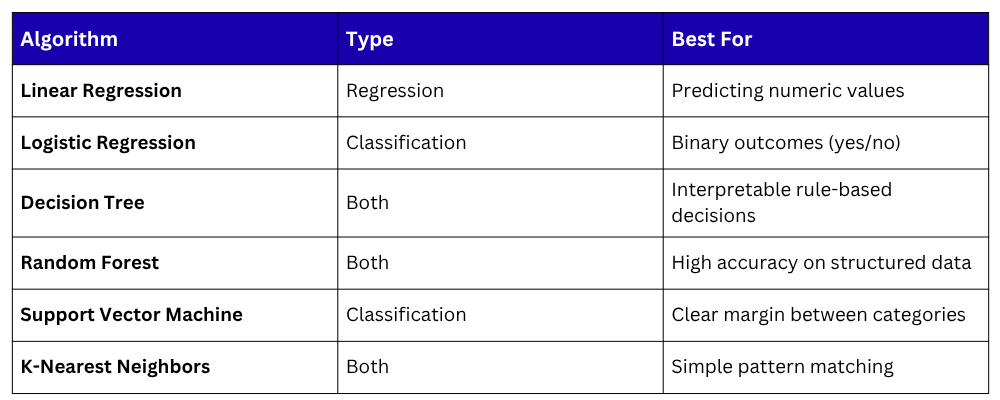Select the Linear Regression cell

(101, 91)
